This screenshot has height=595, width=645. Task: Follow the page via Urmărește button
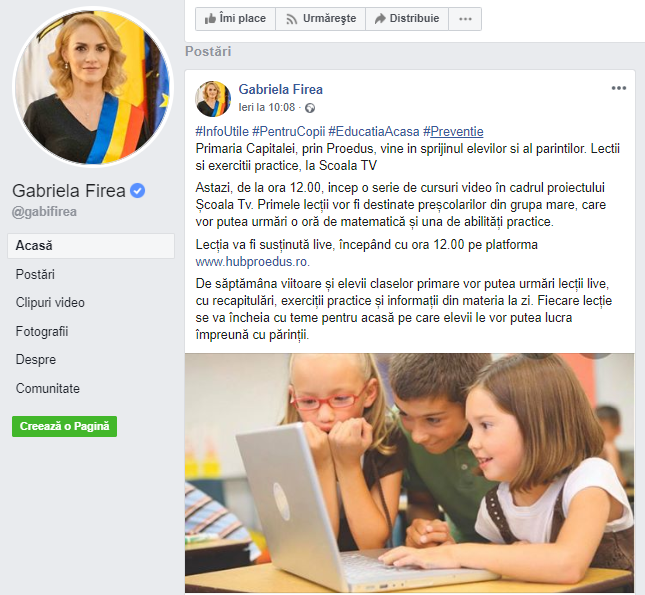[x=320, y=19]
